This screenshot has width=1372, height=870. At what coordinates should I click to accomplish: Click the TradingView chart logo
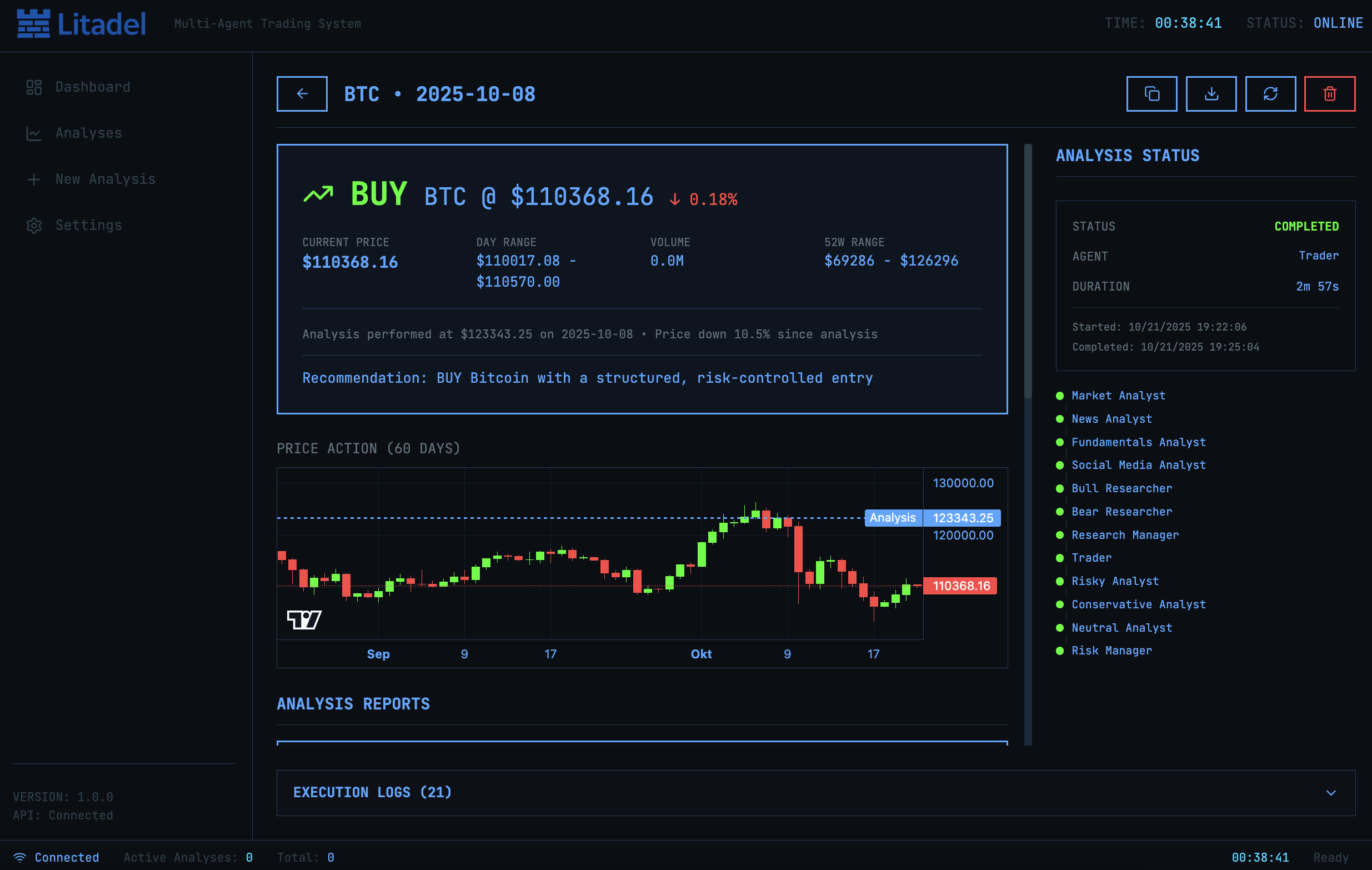click(x=304, y=619)
